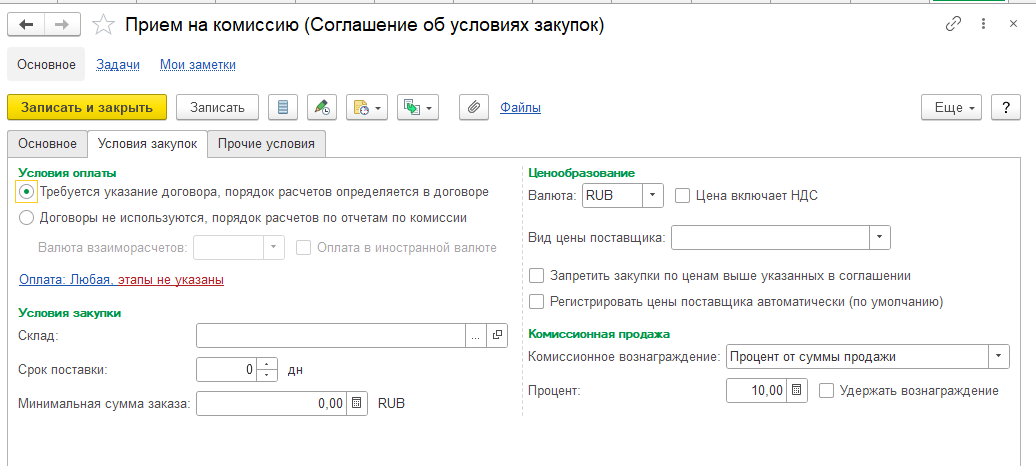Click into the Склад input field
This screenshot has width=1036, height=466.
[331, 336]
